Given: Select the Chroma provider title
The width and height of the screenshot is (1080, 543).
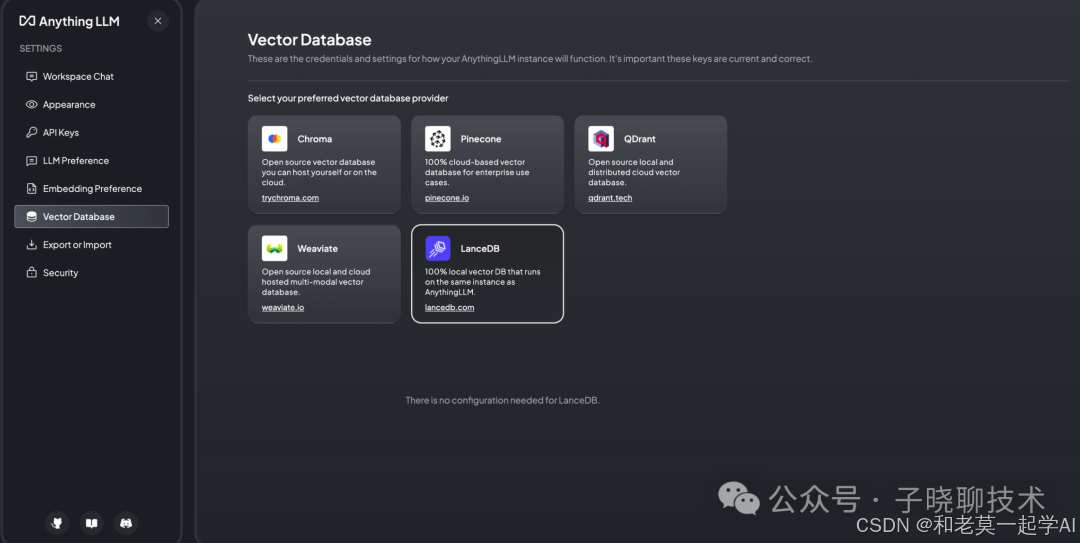Looking at the screenshot, I should click(315, 139).
